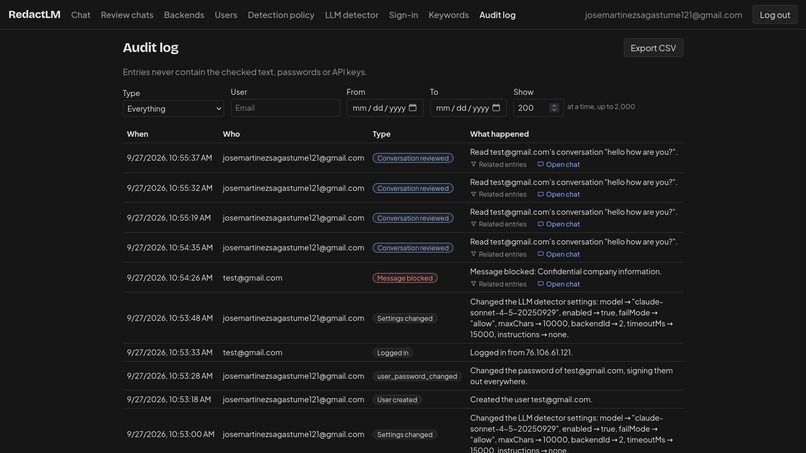Open the LLM detector page

click(352, 15)
